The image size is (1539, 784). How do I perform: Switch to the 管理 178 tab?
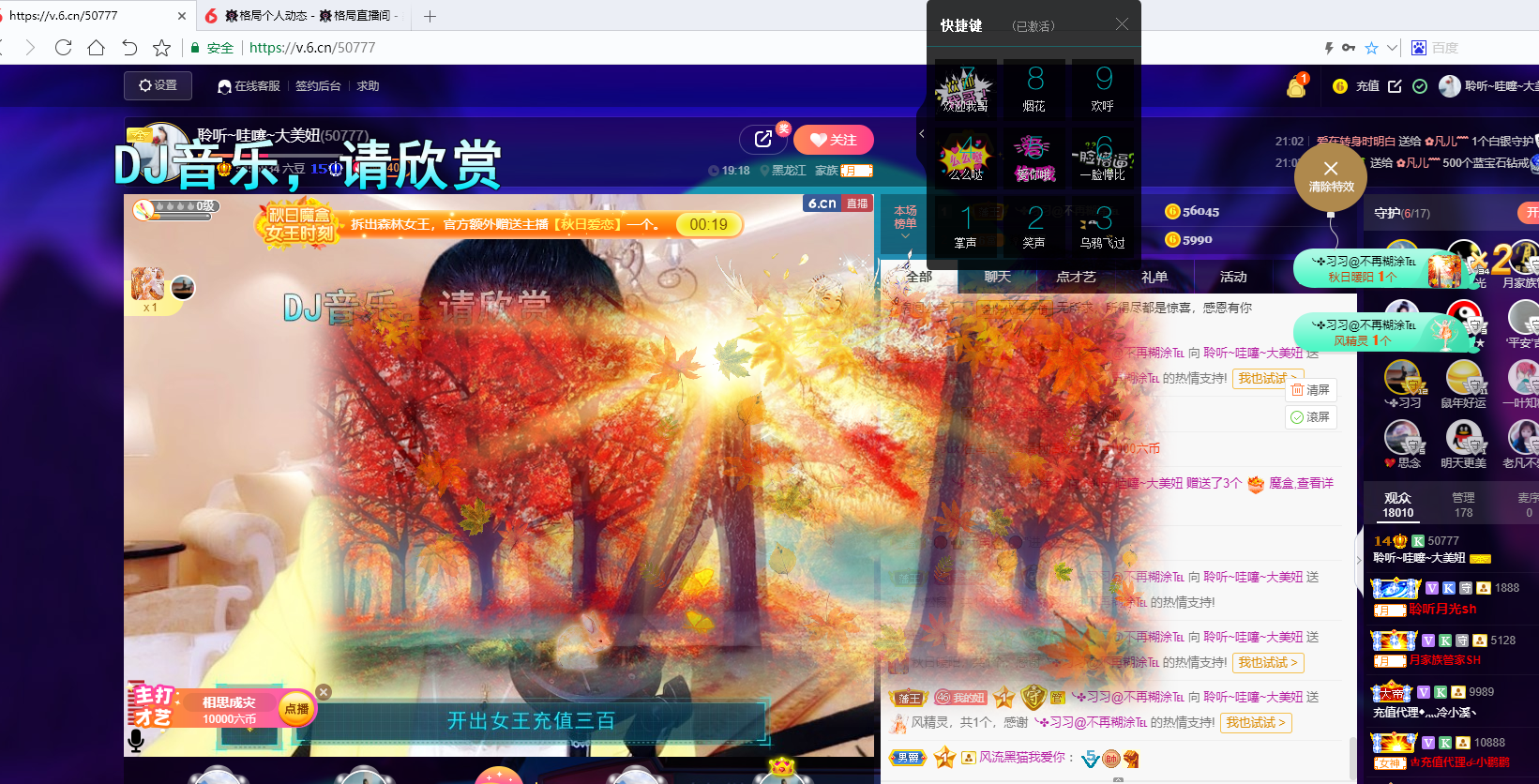1463,505
